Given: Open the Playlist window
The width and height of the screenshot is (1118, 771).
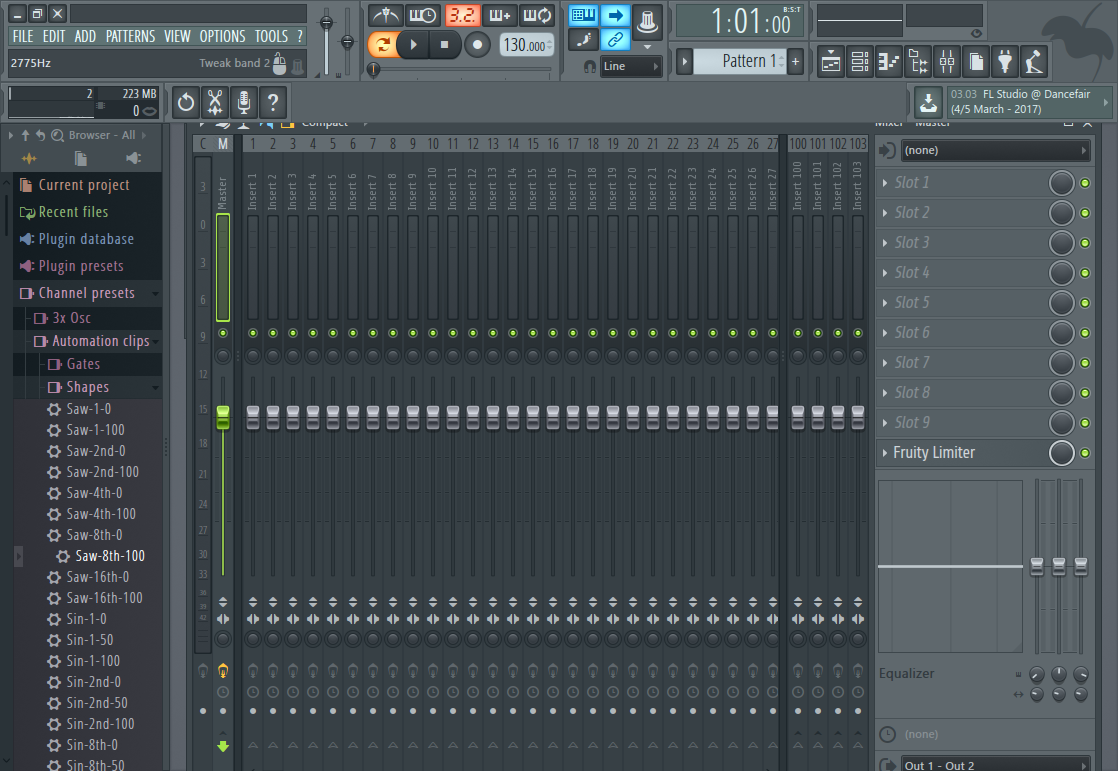Looking at the screenshot, I should click(830, 61).
